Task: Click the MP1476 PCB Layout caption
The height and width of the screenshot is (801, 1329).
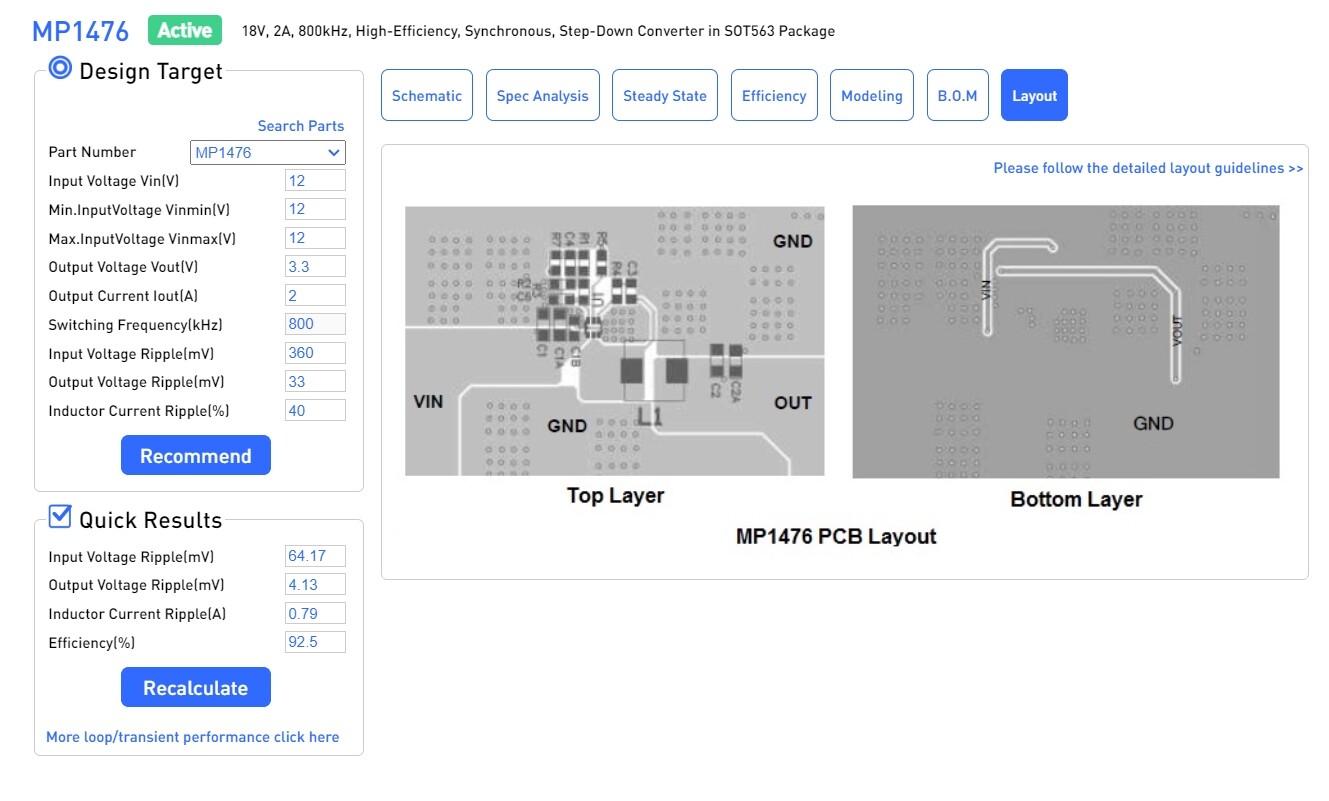Action: [x=836, y=536]
